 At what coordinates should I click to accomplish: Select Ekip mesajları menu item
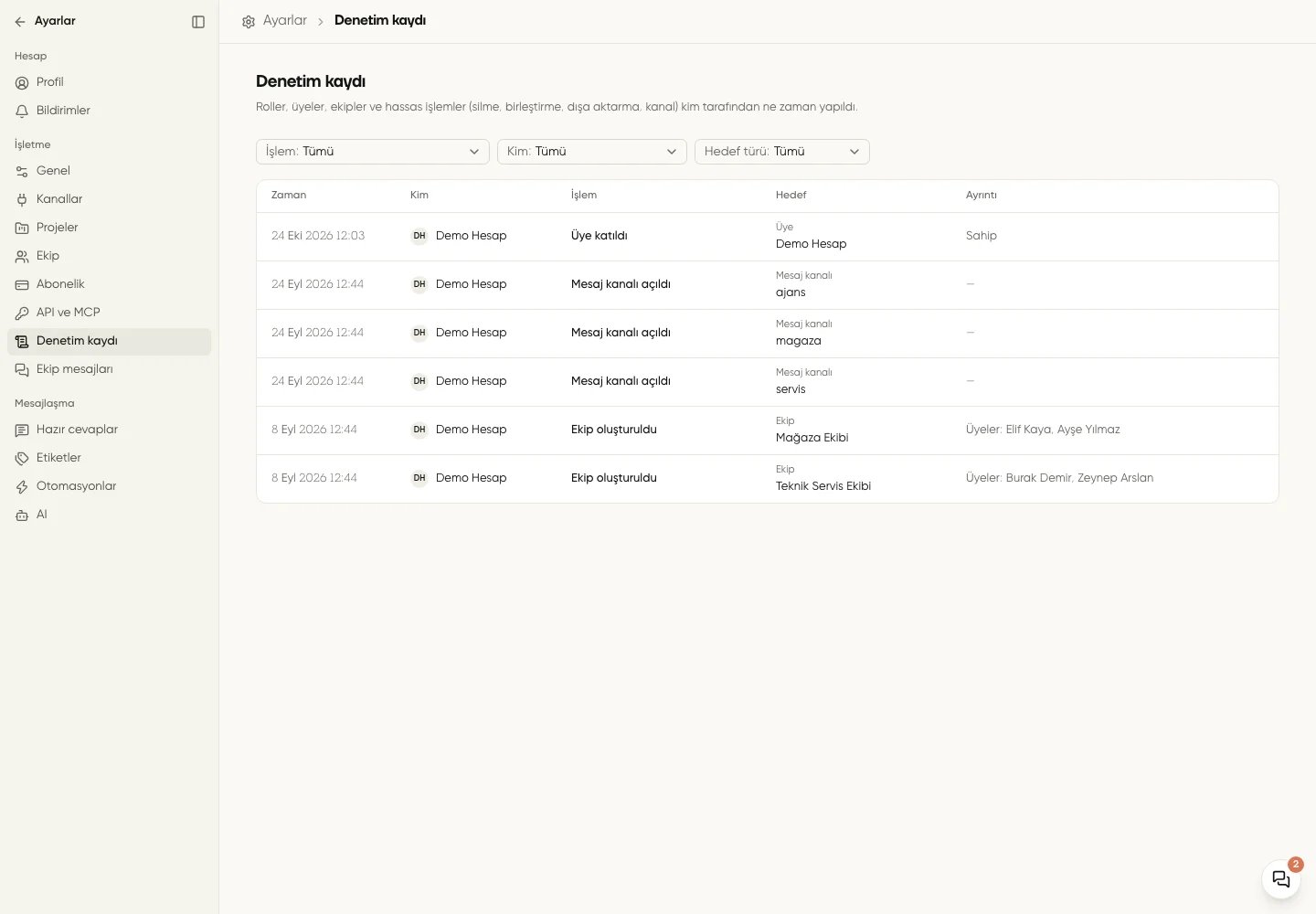pyautogui.click(x=109, y=369)
